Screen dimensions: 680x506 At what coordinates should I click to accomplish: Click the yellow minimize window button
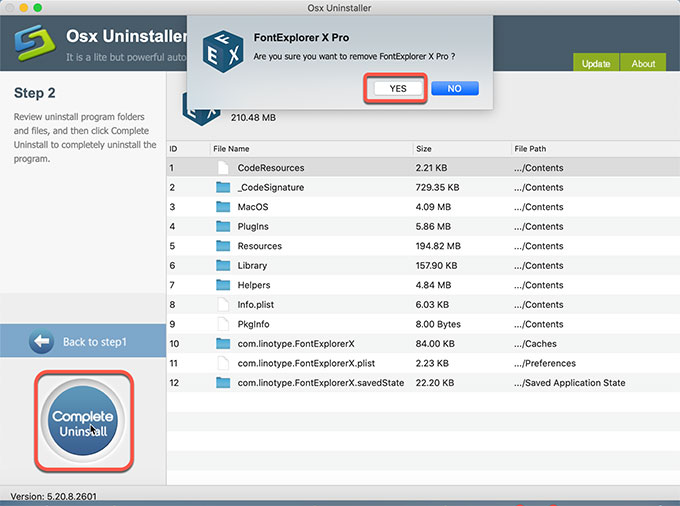24,7
